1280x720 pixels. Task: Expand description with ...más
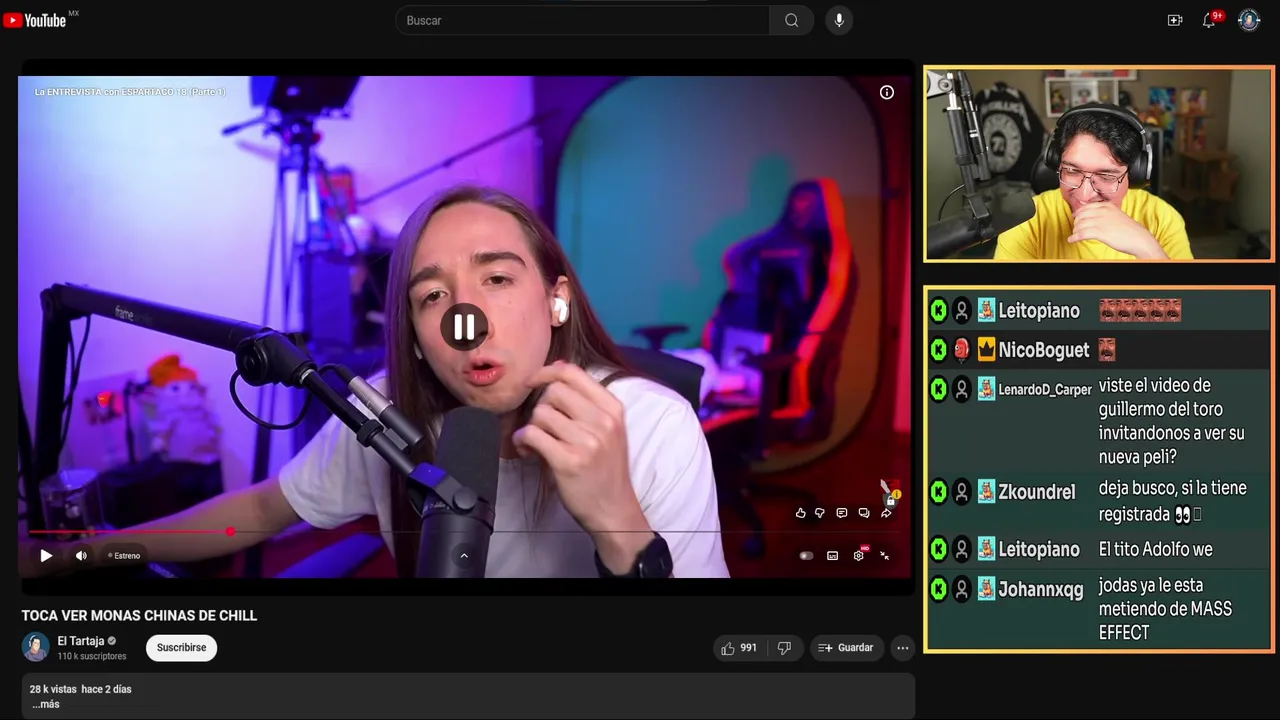46,704
